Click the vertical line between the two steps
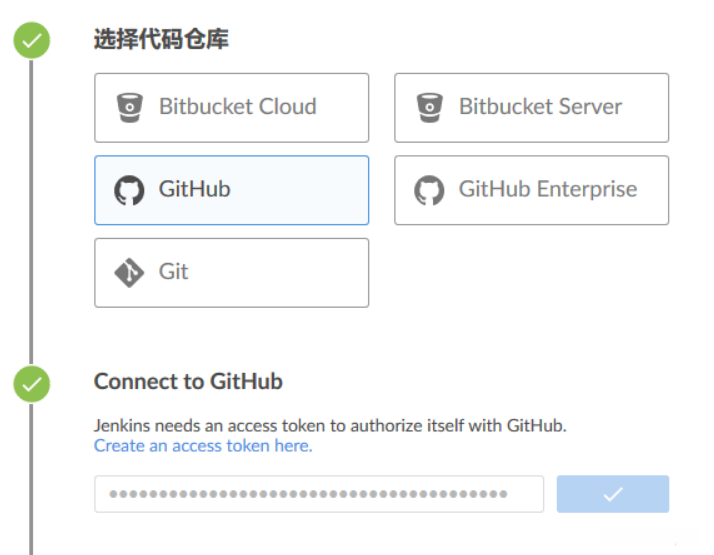Viewport: 714px width, 555px height. [x=31, y=210]
